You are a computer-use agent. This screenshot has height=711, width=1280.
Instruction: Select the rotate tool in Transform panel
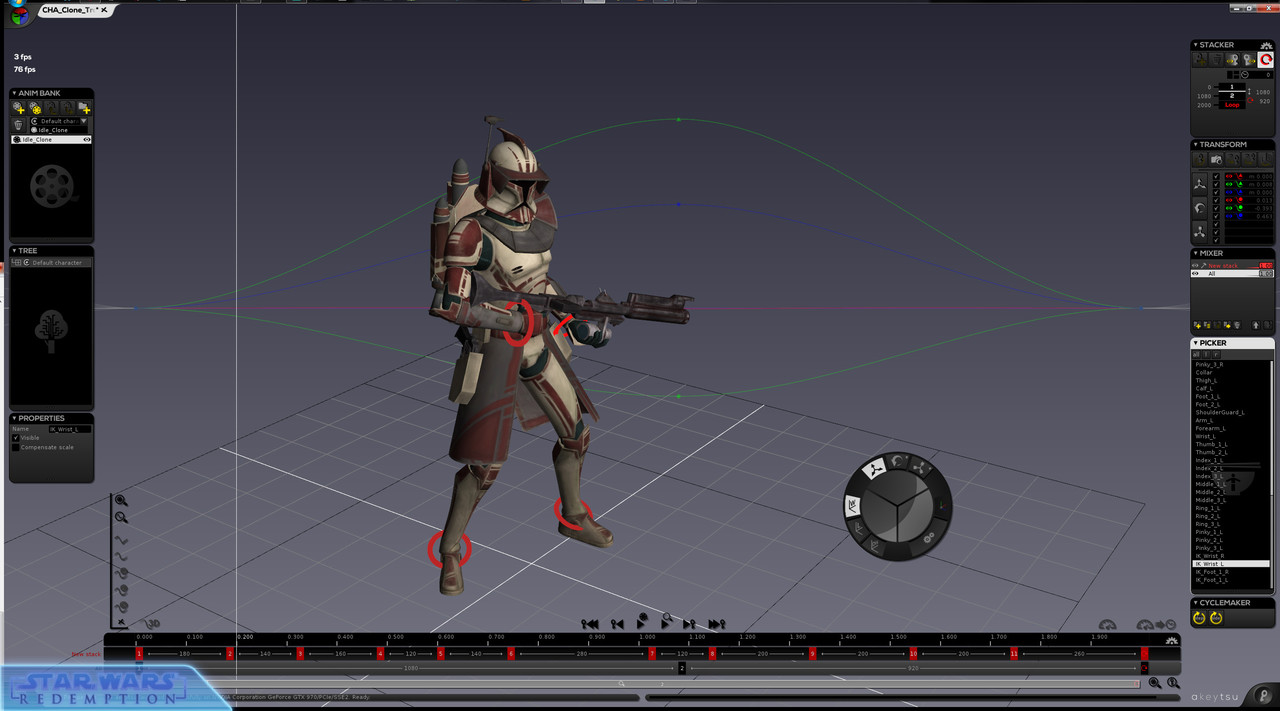tap(1200, 208)
